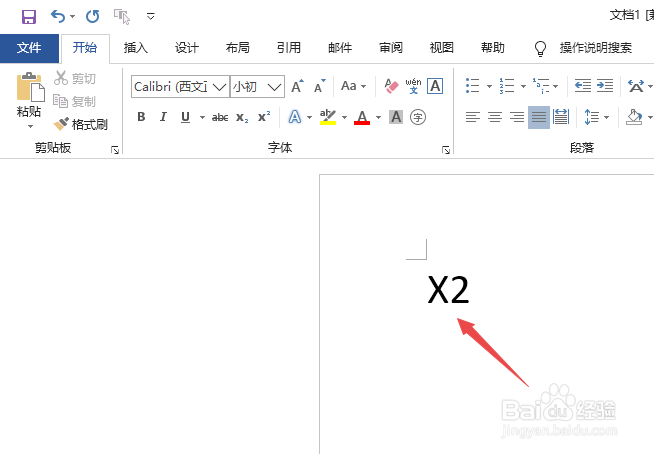Click the Asian layout icon
Screen dimensions: 654x454
[636, 86]
